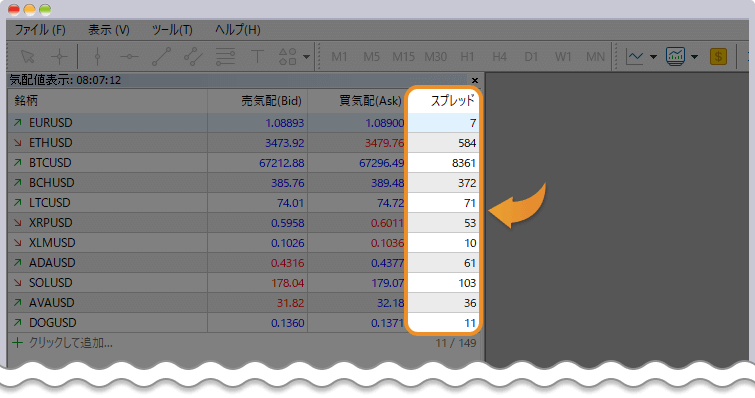Select the DOGUSD symbol row
This screenshot has width=755, height=398.
coord(243,322)
